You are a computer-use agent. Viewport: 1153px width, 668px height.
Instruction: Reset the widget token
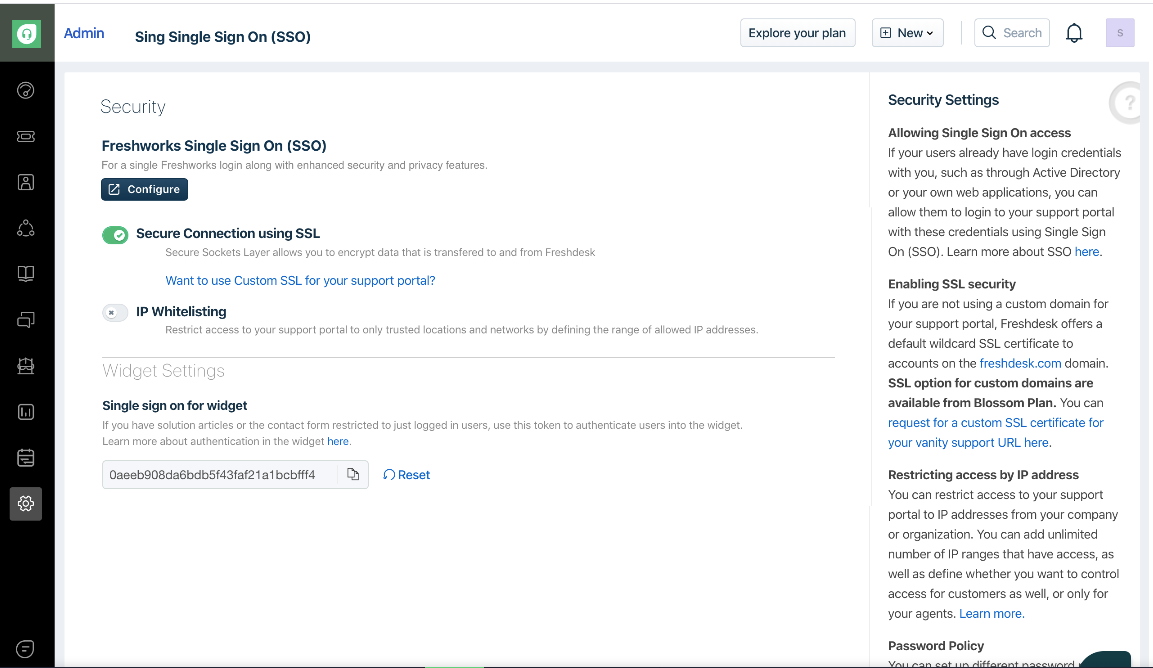[407, 475]
